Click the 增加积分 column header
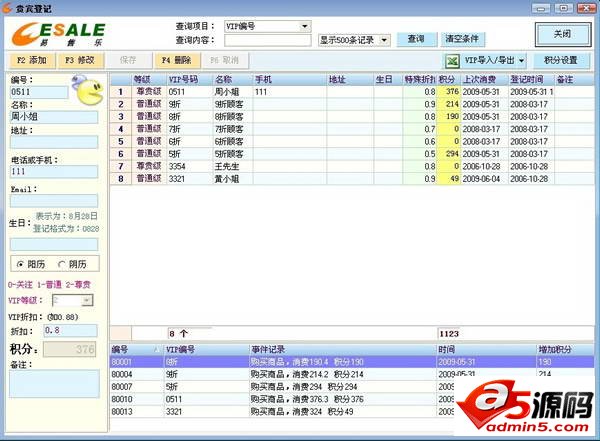This screenshot has width=600, height=441. tap(565, 350)
